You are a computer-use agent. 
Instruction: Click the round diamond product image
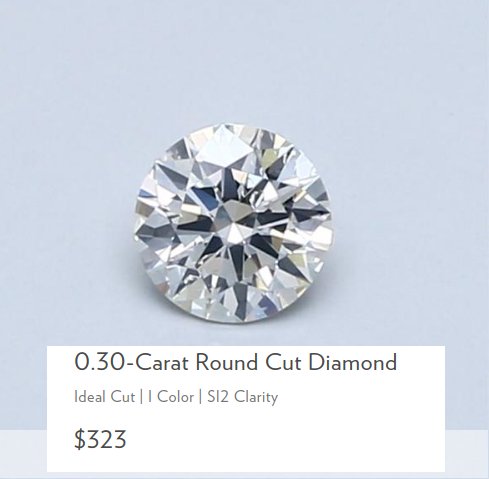233,224
